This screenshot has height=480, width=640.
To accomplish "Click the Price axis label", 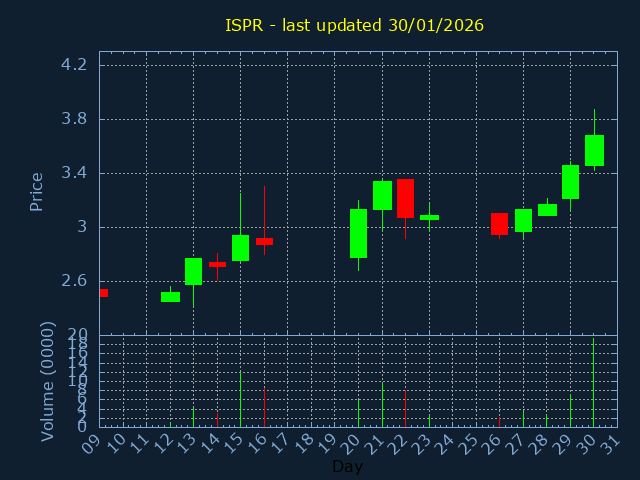I will click(x=37, y=191).
